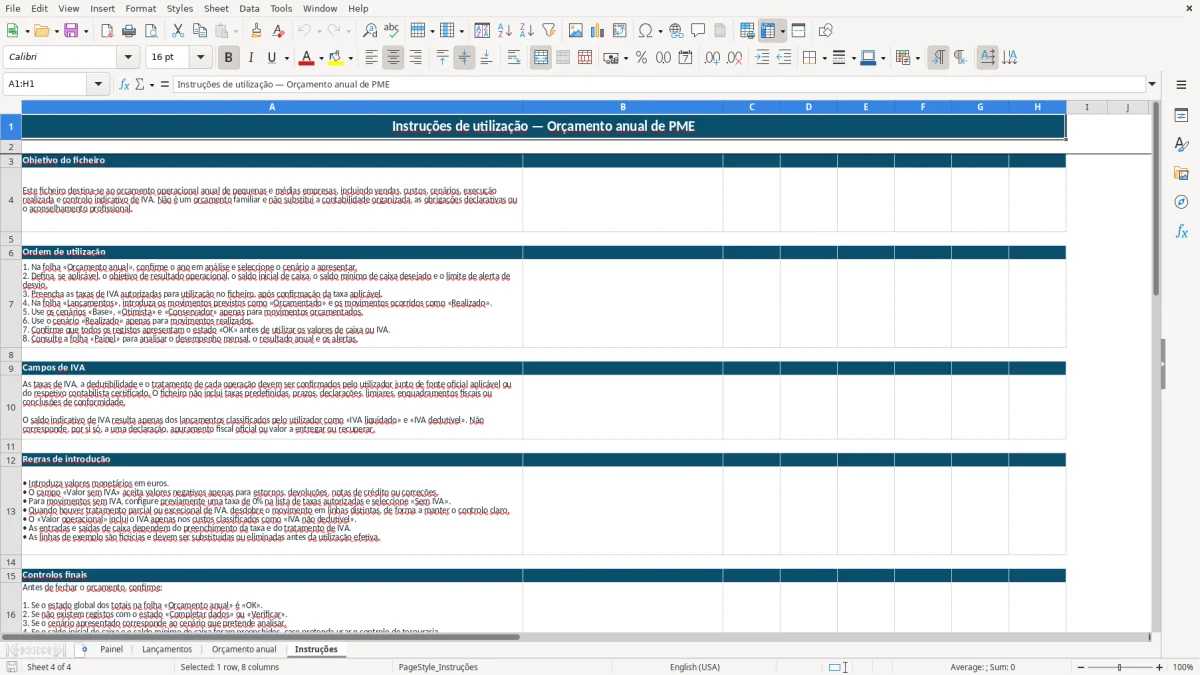The height and width of the screenshot is (675, 1200).
Task: Open the font size dropdown
Action: (x=201, y=58)
